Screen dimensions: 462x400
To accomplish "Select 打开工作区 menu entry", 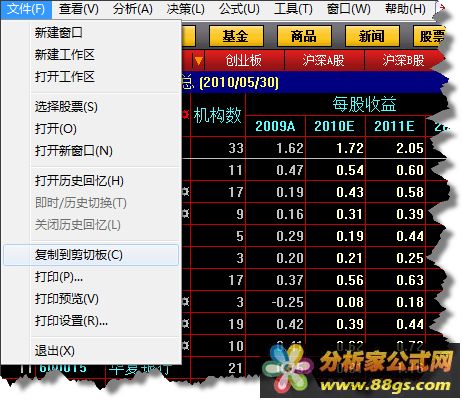I will [x=91, y=77].
